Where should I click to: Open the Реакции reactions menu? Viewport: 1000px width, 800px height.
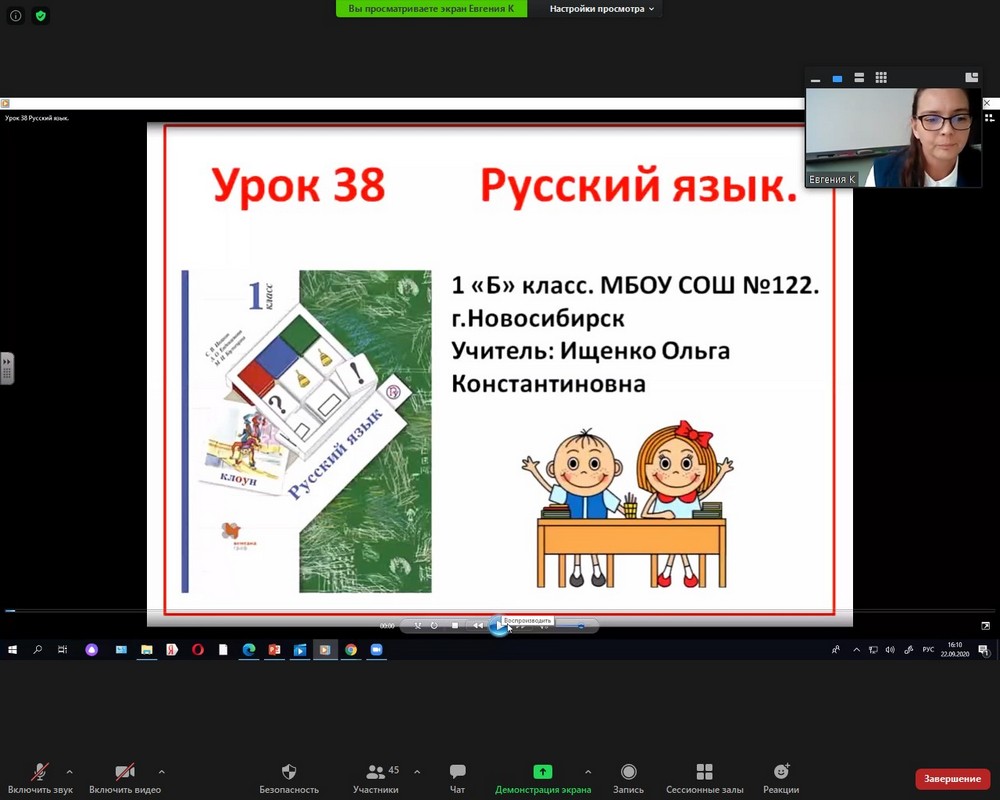781,777
